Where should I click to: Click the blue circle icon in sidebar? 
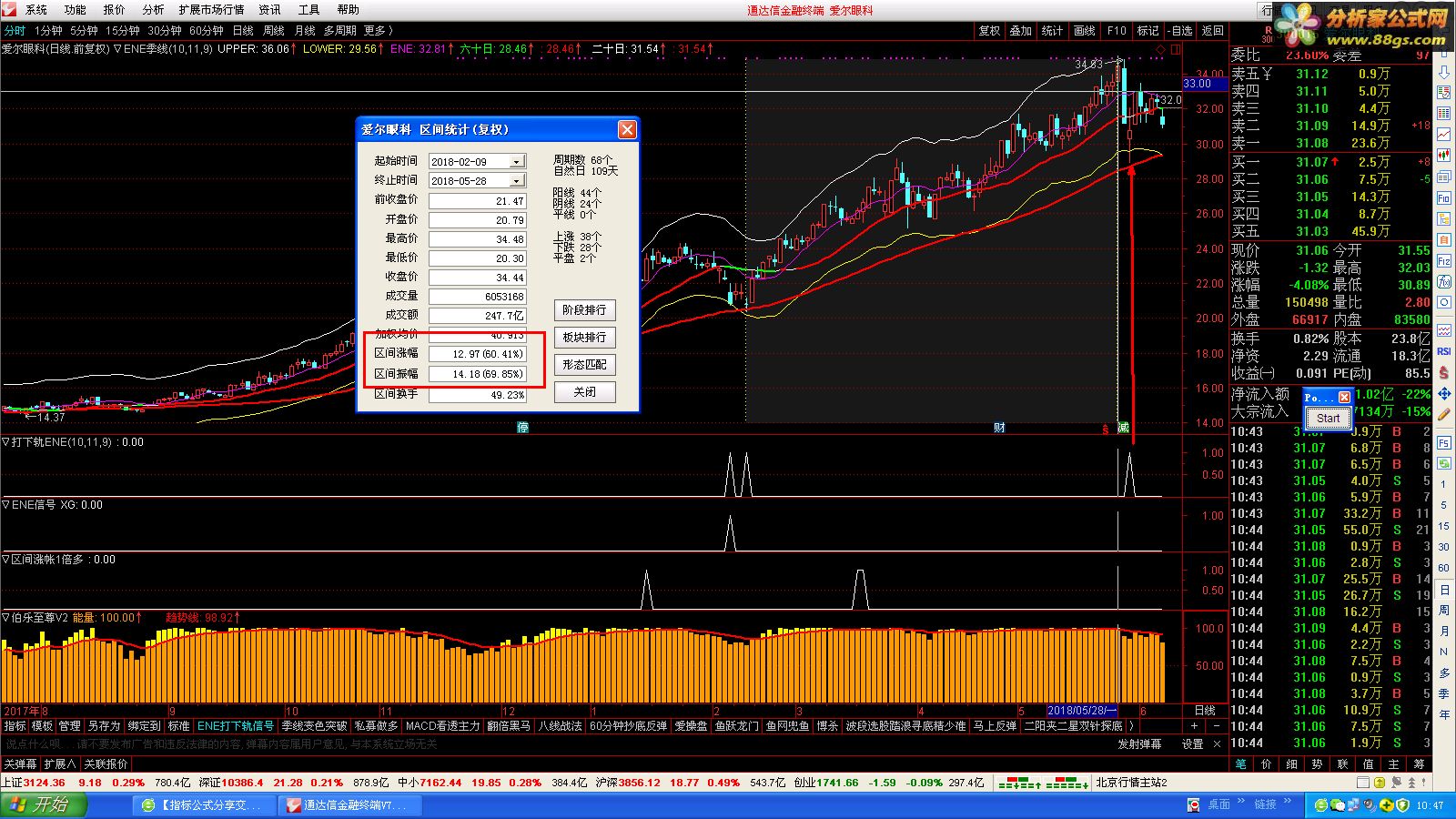pos(1444,303)
